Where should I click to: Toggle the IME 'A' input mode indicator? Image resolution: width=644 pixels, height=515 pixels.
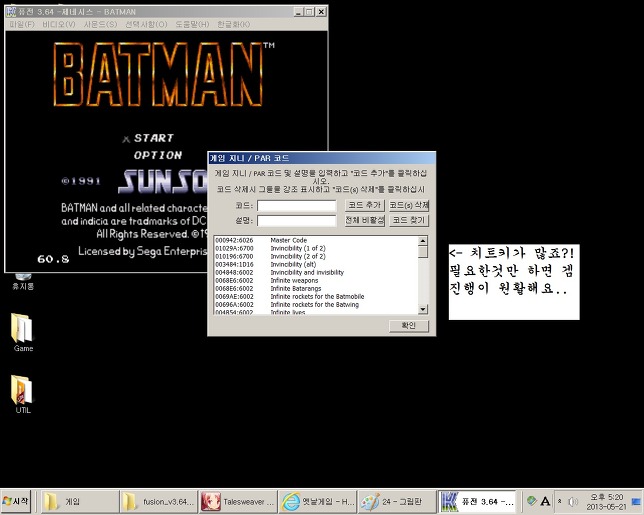[x=545, y=501]
